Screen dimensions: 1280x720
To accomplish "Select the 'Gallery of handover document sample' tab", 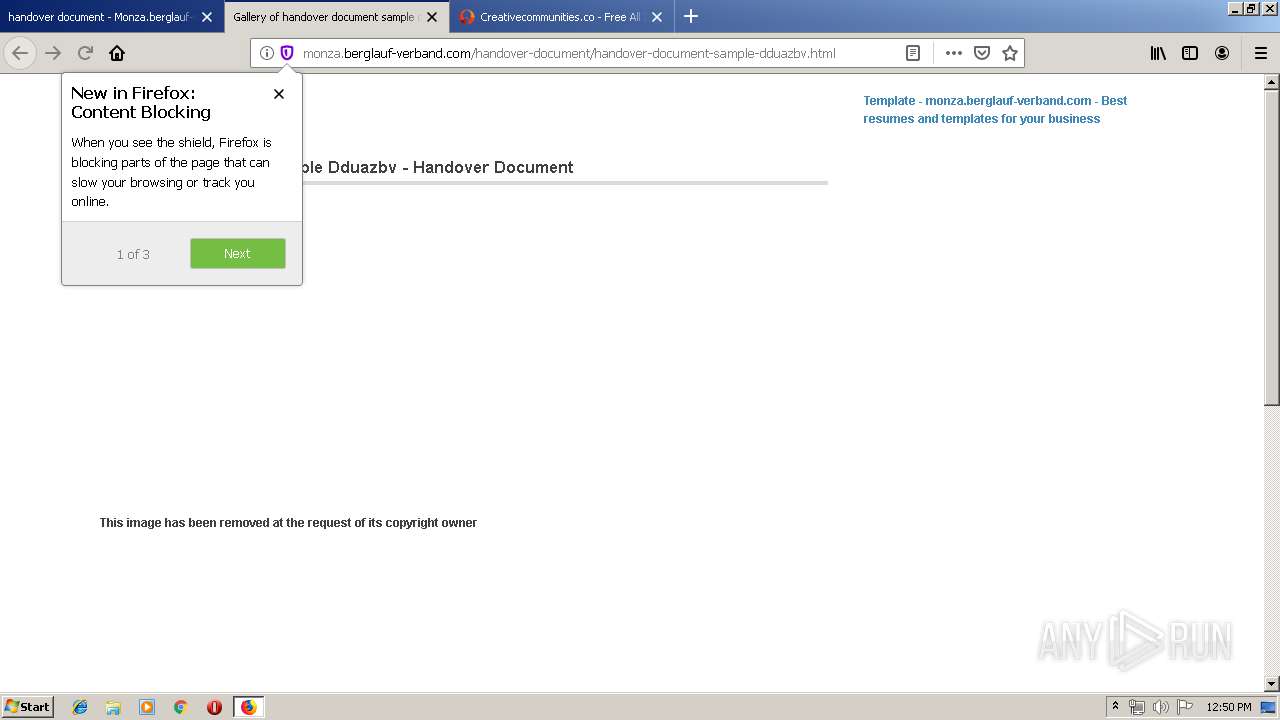I will (325, 17).
